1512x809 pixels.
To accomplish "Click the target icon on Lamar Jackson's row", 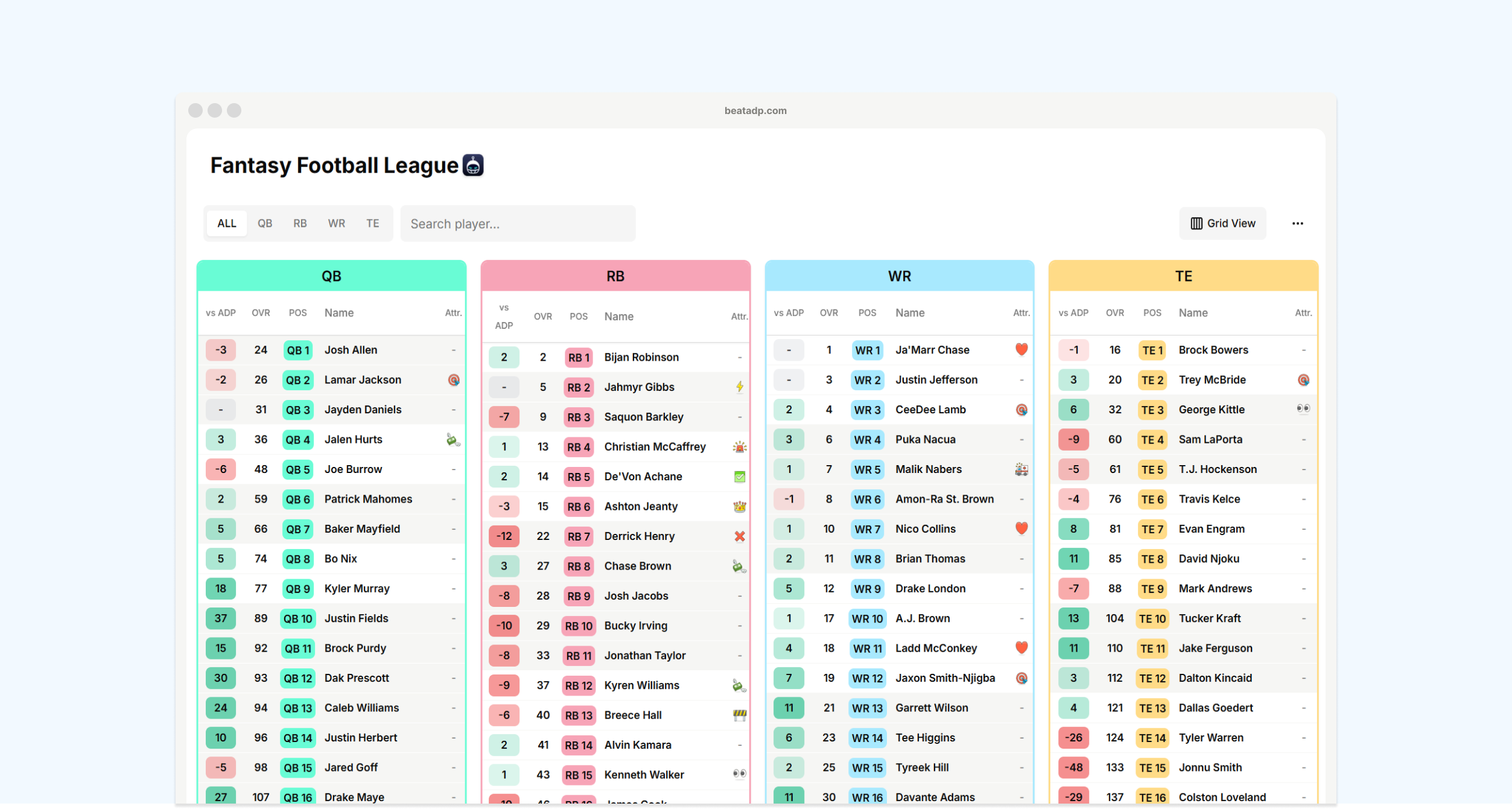I will point(454,380).
